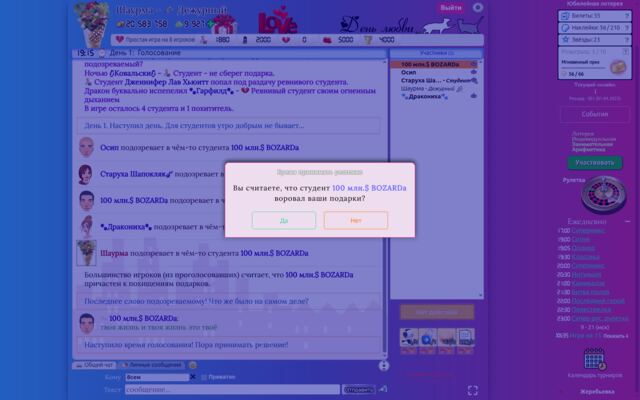The height and width of the screenshot is (400, 640).
Task: Use the fourth extra item icon under actions
Action: click(465, 340)
